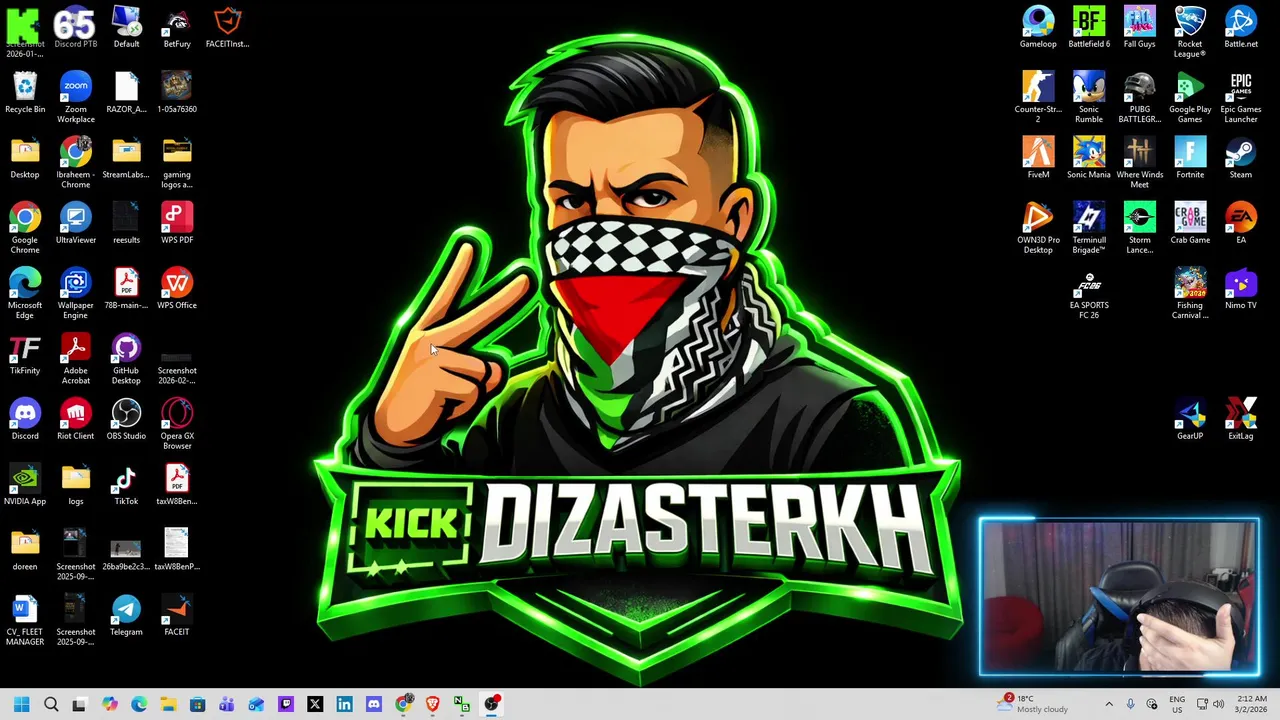This screenshot has height=720, width=1280.
Task: Launch WPS PDF desktop icon
Action: click(177, 222)
